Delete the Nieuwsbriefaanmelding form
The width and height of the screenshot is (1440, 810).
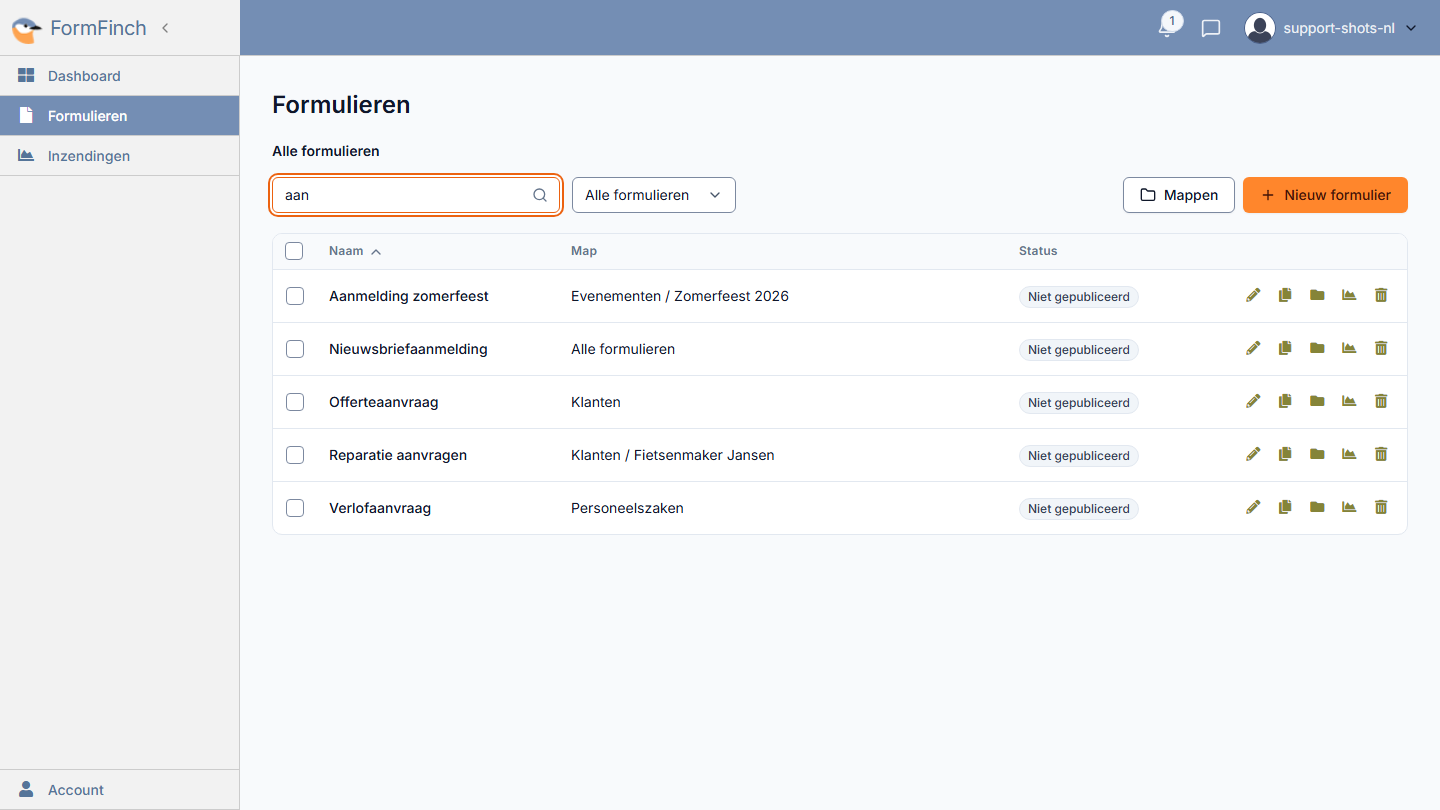click(x=1381, y=348)
